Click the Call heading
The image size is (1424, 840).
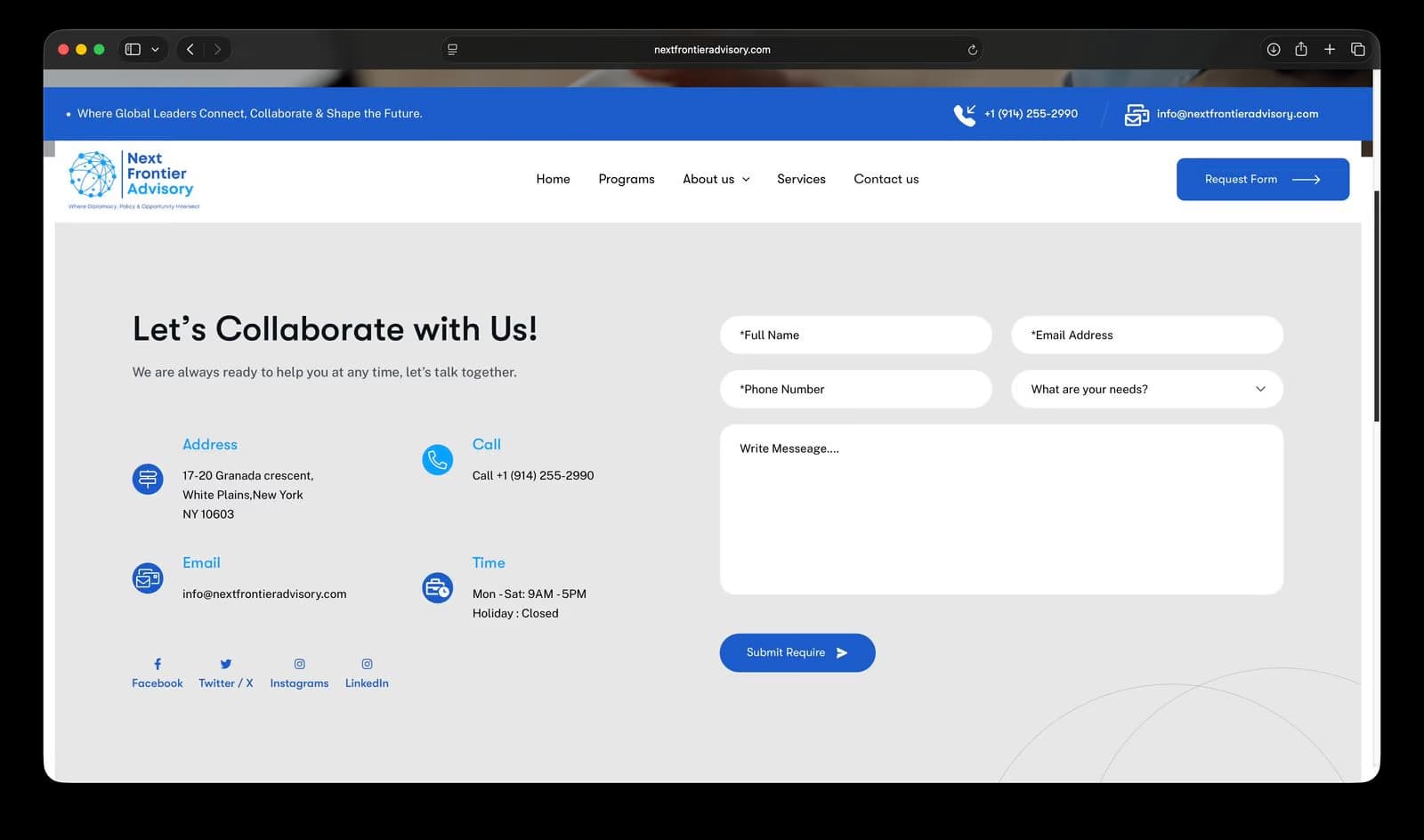point(486,444)
